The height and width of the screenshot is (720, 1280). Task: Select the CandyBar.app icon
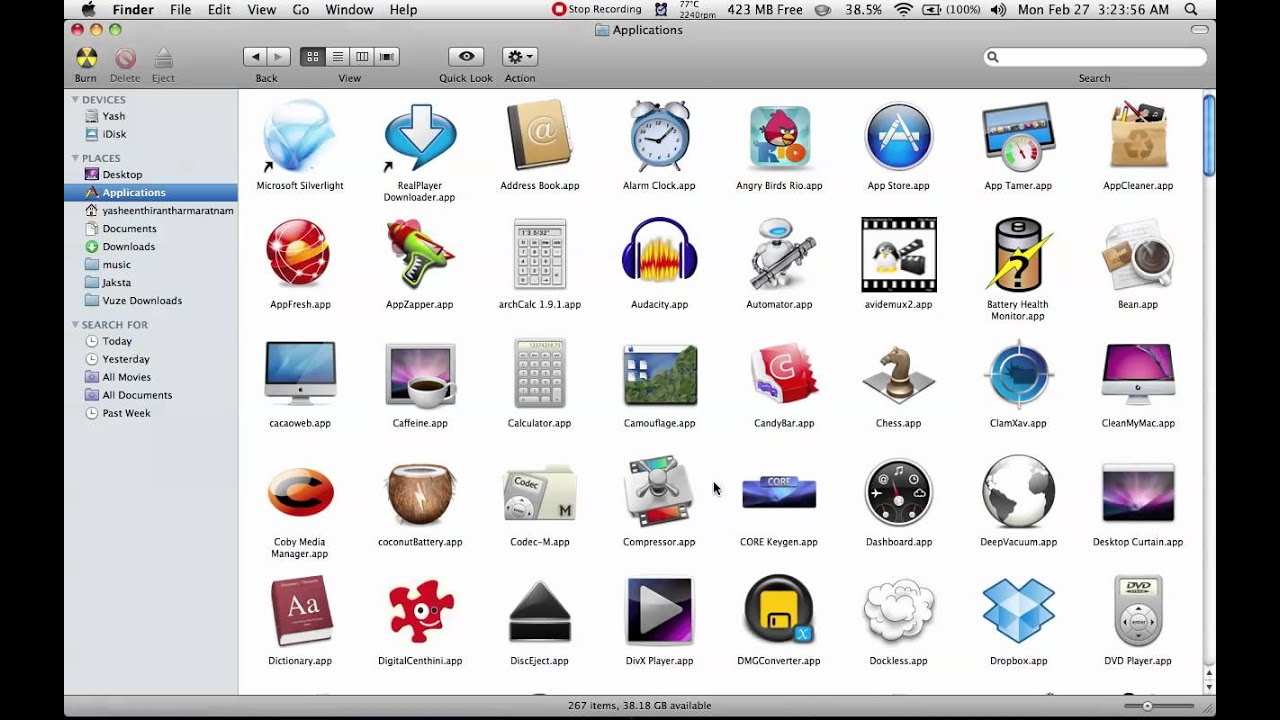pyautogui.click(x=784, y=374)
